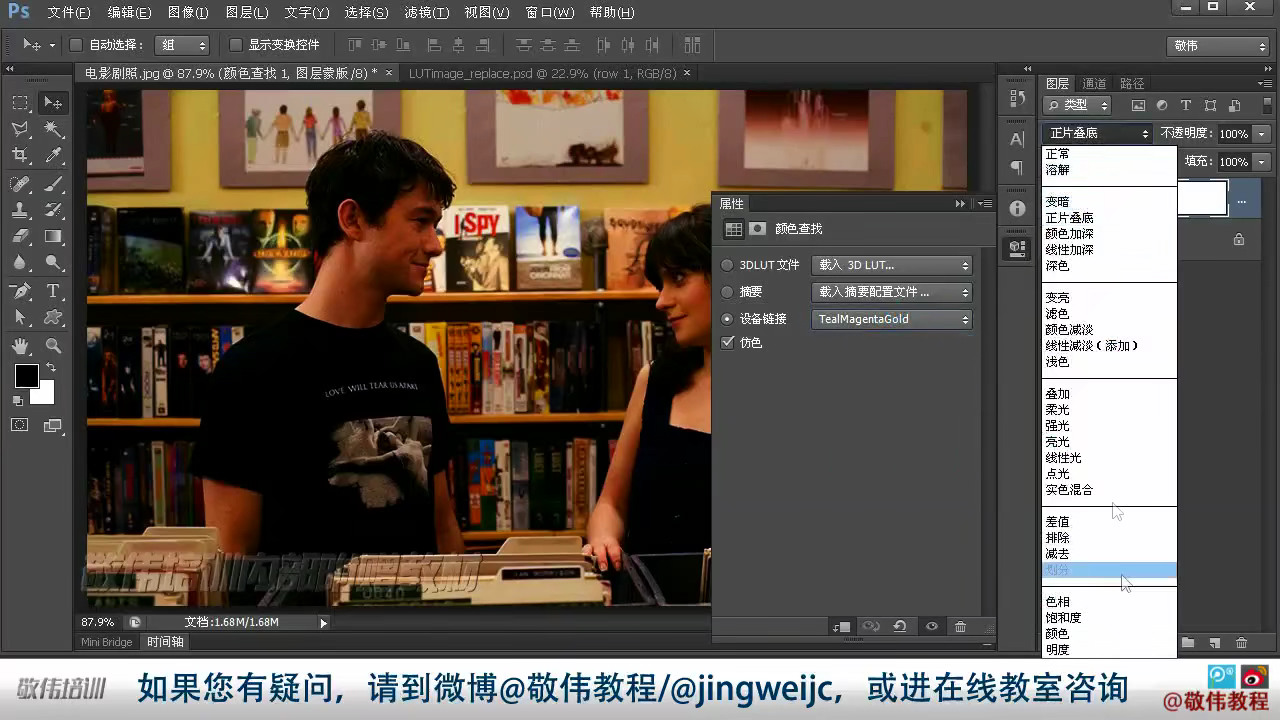Screen dimensions: 1280x720
Task: Select the Spot Healing Brush tool
Action: coord(20,184)
